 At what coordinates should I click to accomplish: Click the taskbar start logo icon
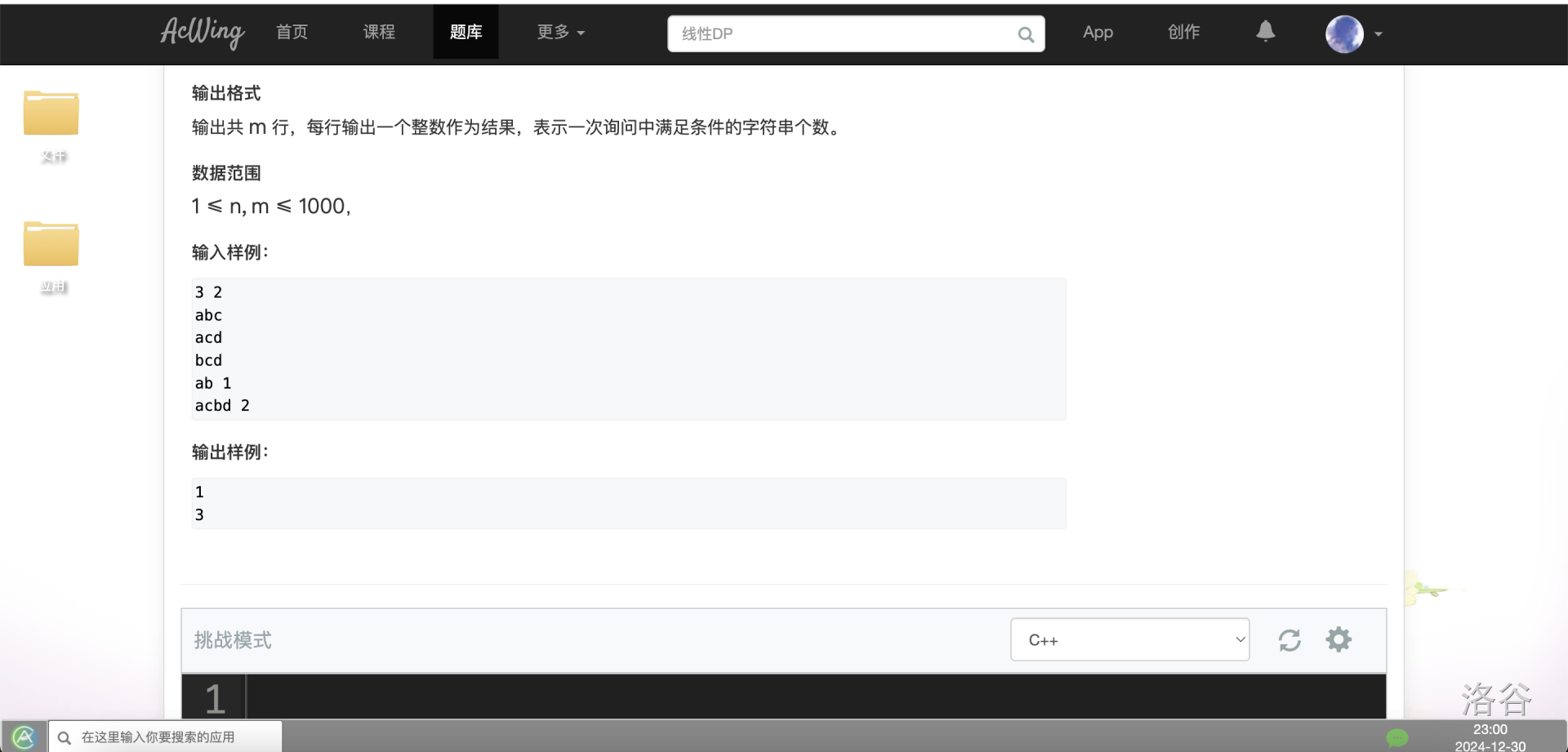(24, 737)
